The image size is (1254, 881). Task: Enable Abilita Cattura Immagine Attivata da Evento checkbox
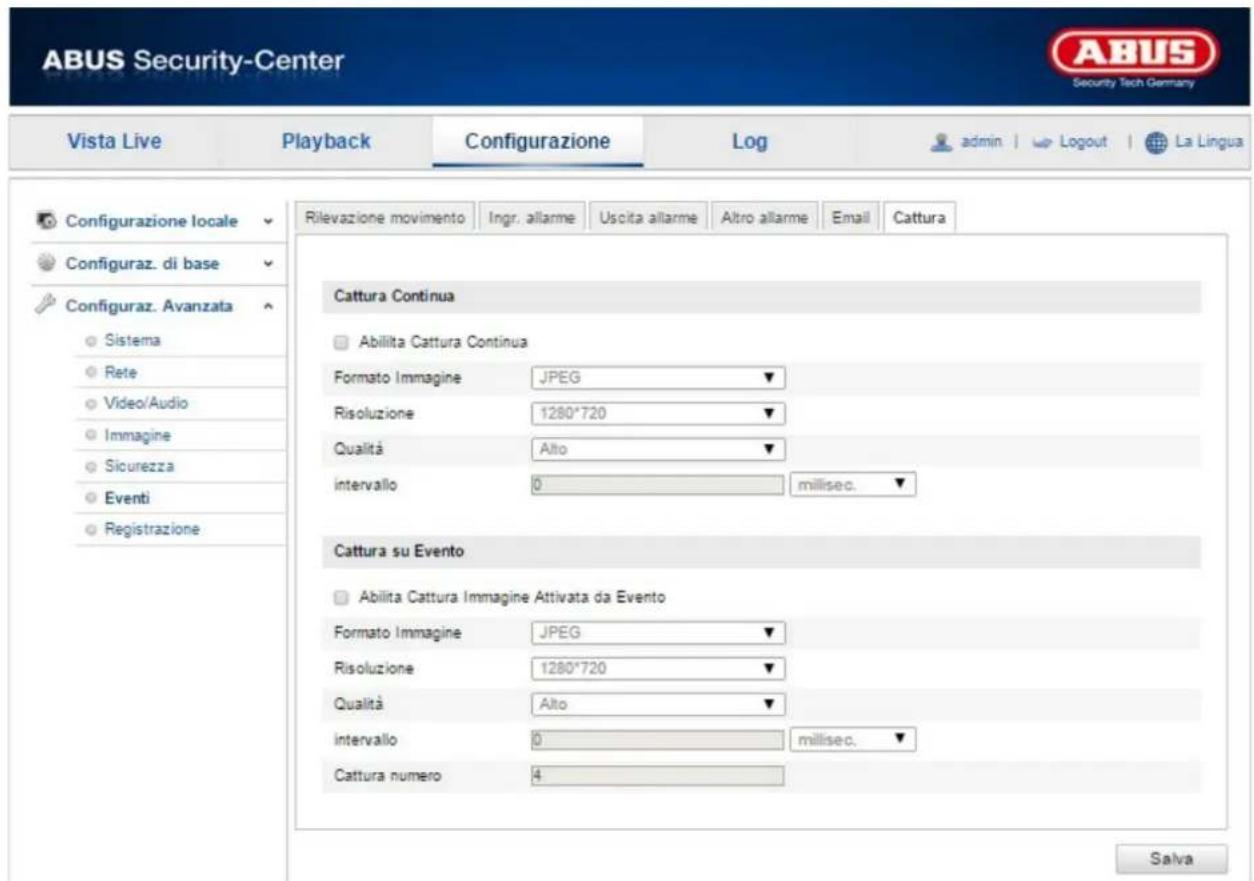coord(341,596)
